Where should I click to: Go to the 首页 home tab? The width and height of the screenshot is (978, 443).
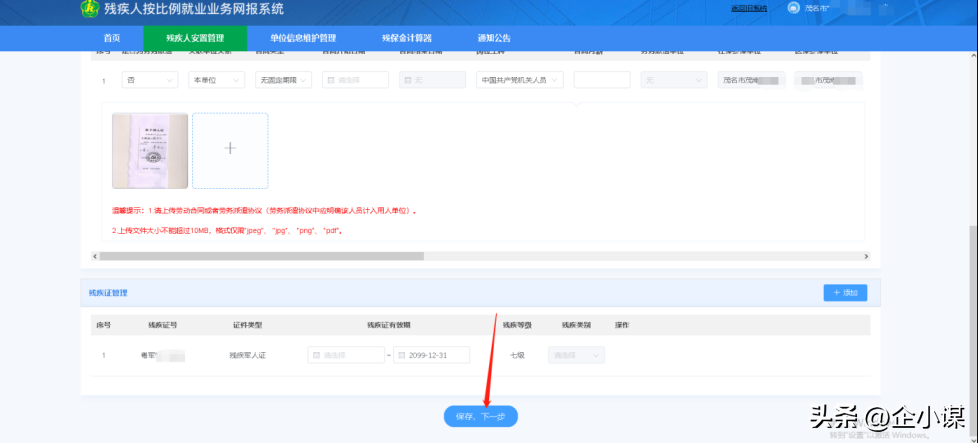point(112,38)
